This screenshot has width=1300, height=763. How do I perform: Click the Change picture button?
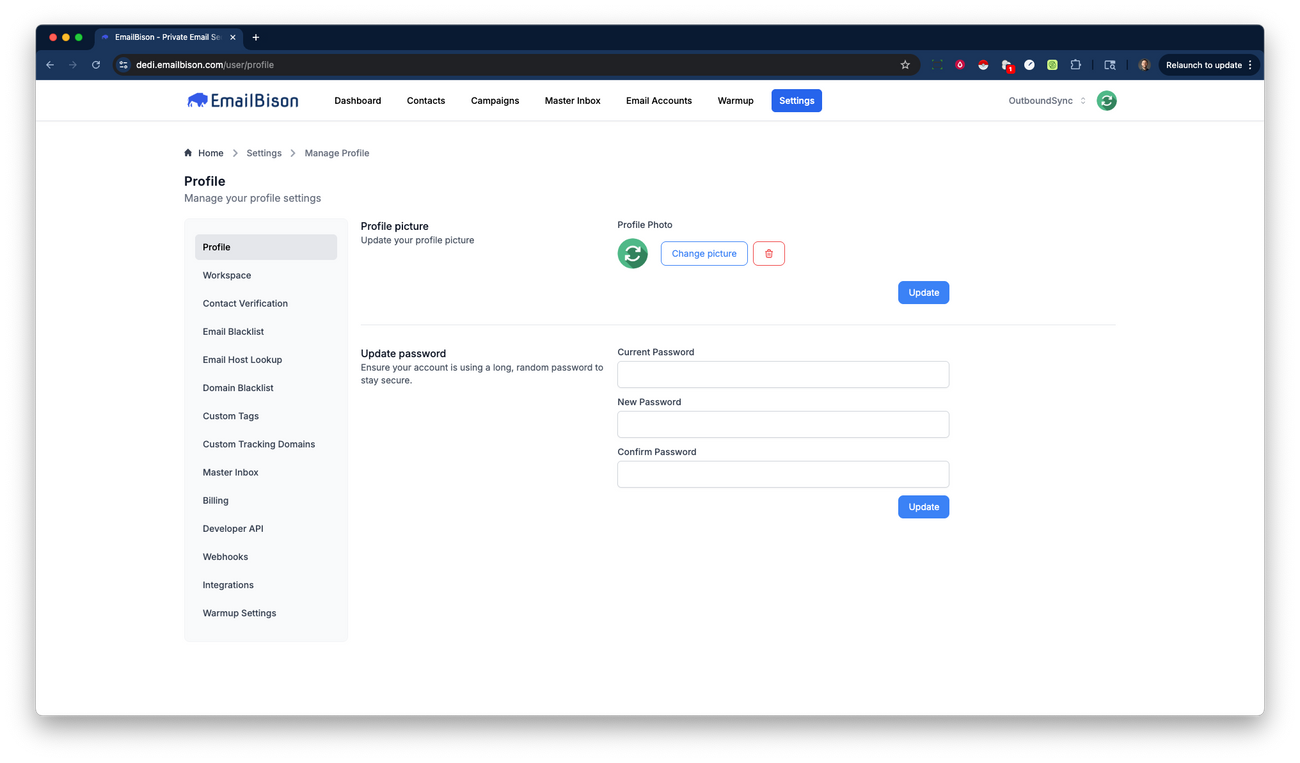703,253
